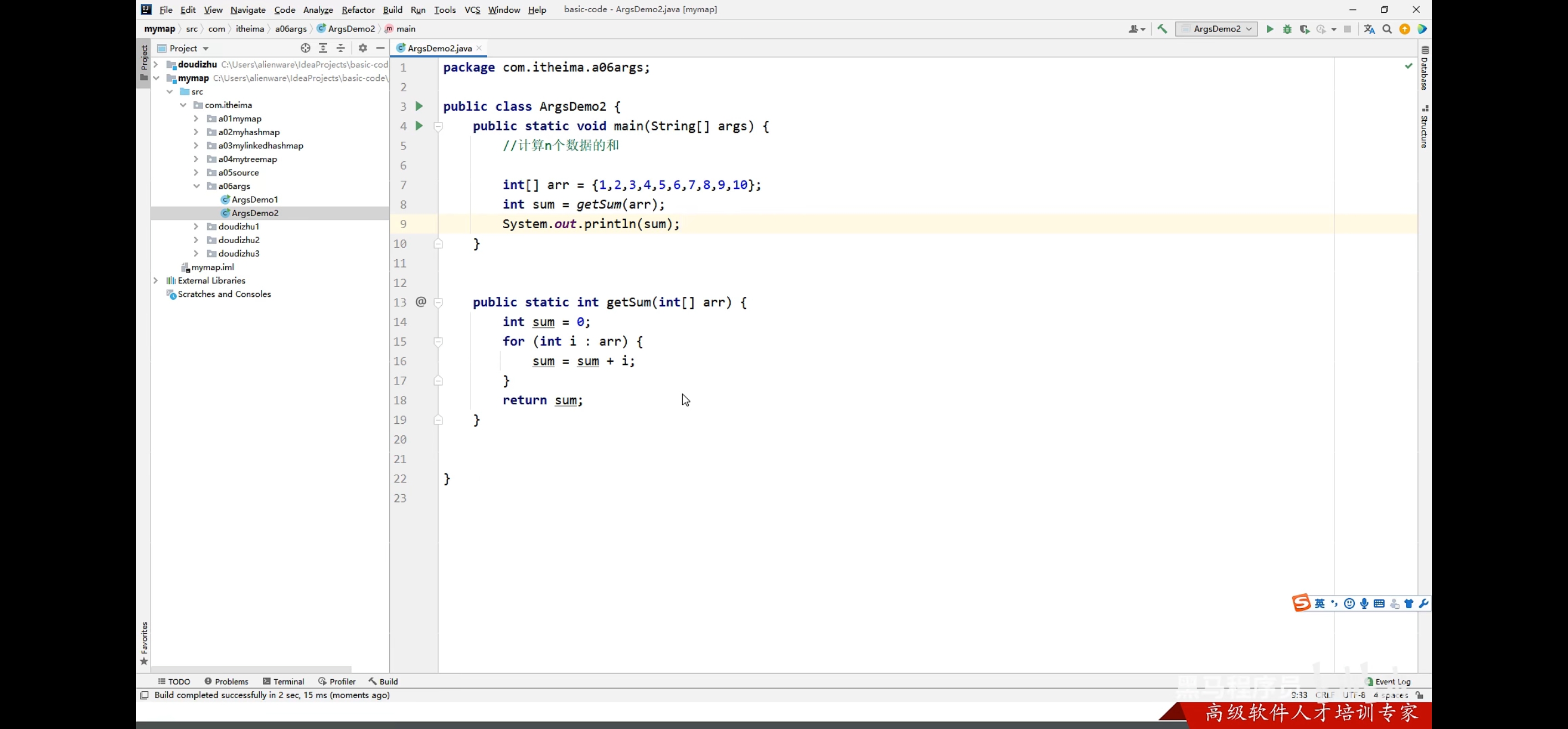Click Collapse All icon in Project panel

click(341, 48)
